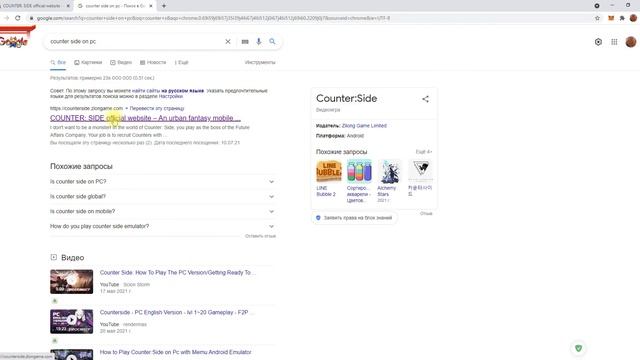Open 'Counterside - PC English Version' video link
Screen dimensions: 640x360
[x=177, y=312]
